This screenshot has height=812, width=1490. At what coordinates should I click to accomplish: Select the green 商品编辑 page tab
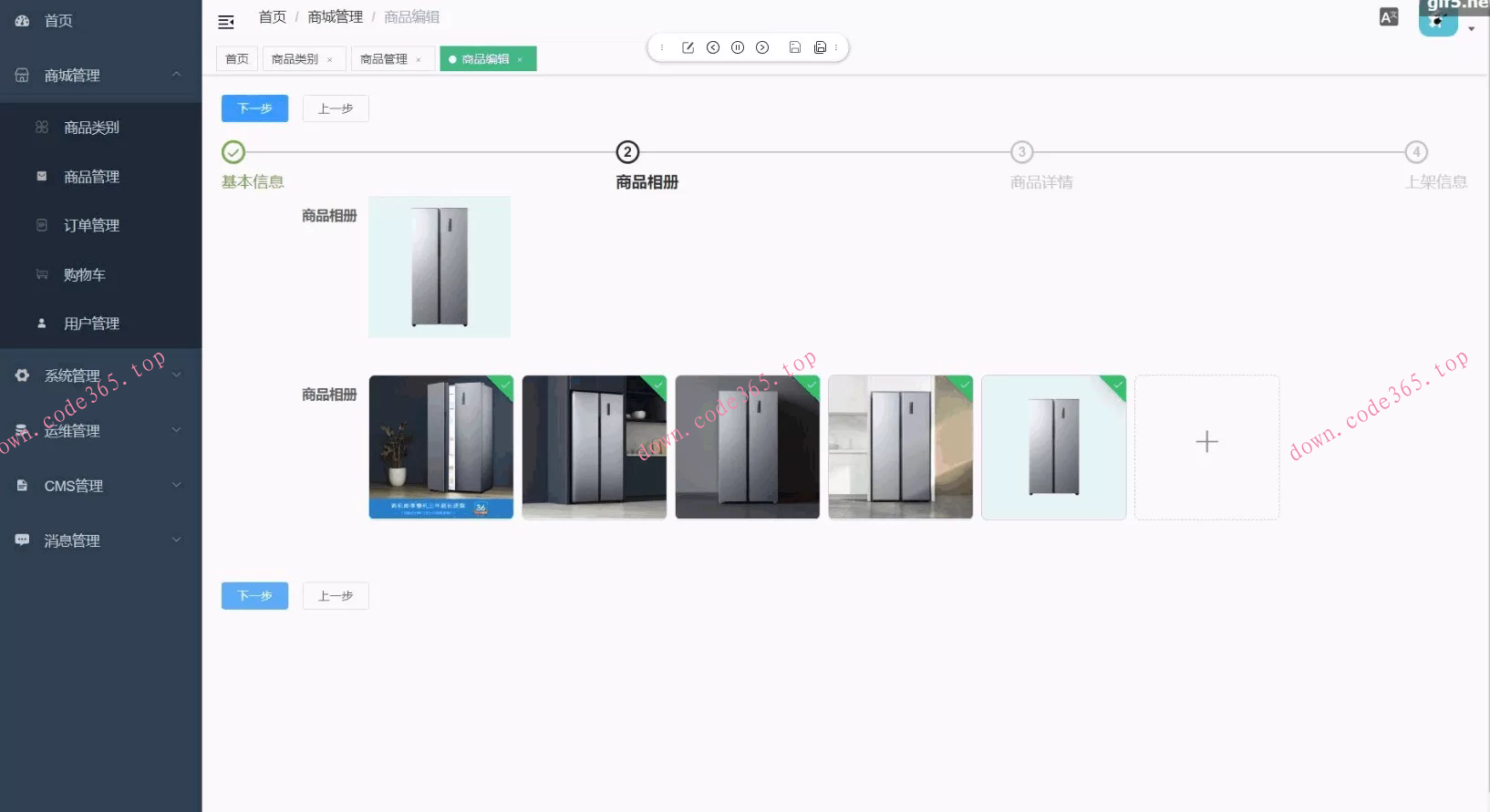click(488, 59)
